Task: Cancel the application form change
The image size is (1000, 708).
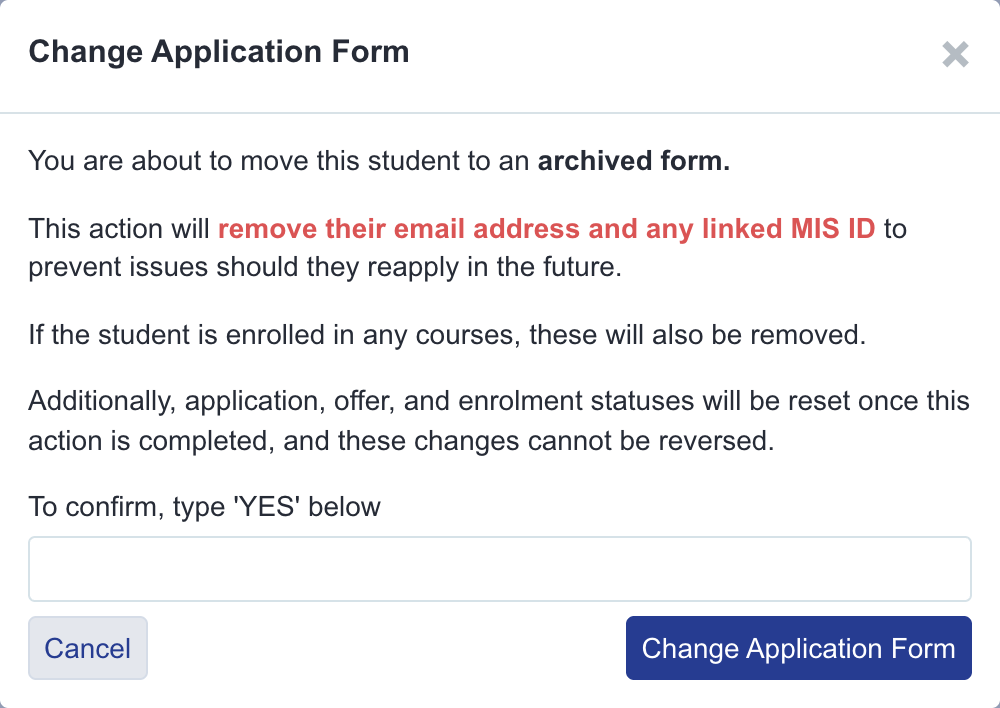Action: (x=88, y=648)
